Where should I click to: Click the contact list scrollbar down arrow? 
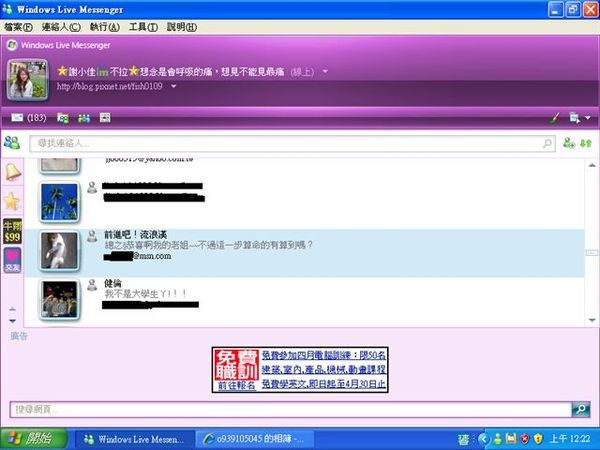click(592, 320)
